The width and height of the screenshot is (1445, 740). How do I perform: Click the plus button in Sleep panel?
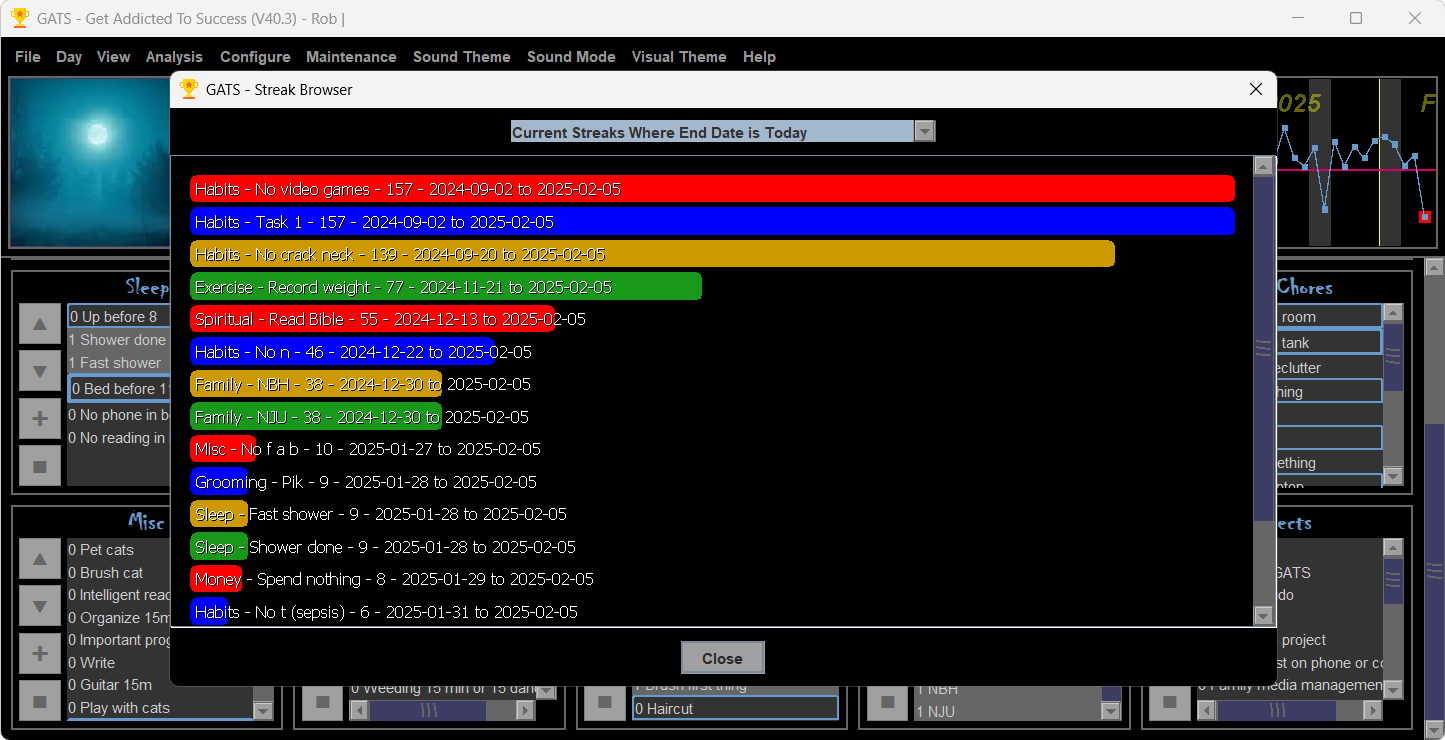40,418
